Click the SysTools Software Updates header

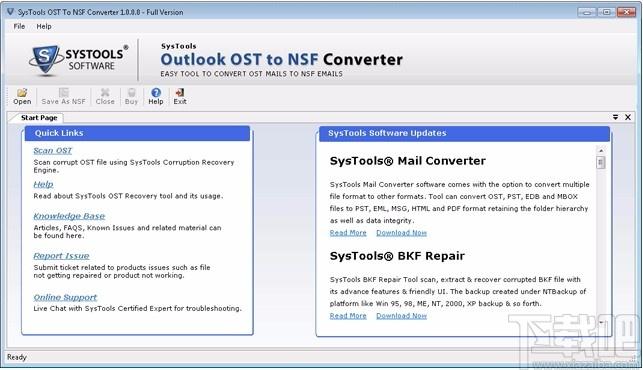[x=464, y=133]
